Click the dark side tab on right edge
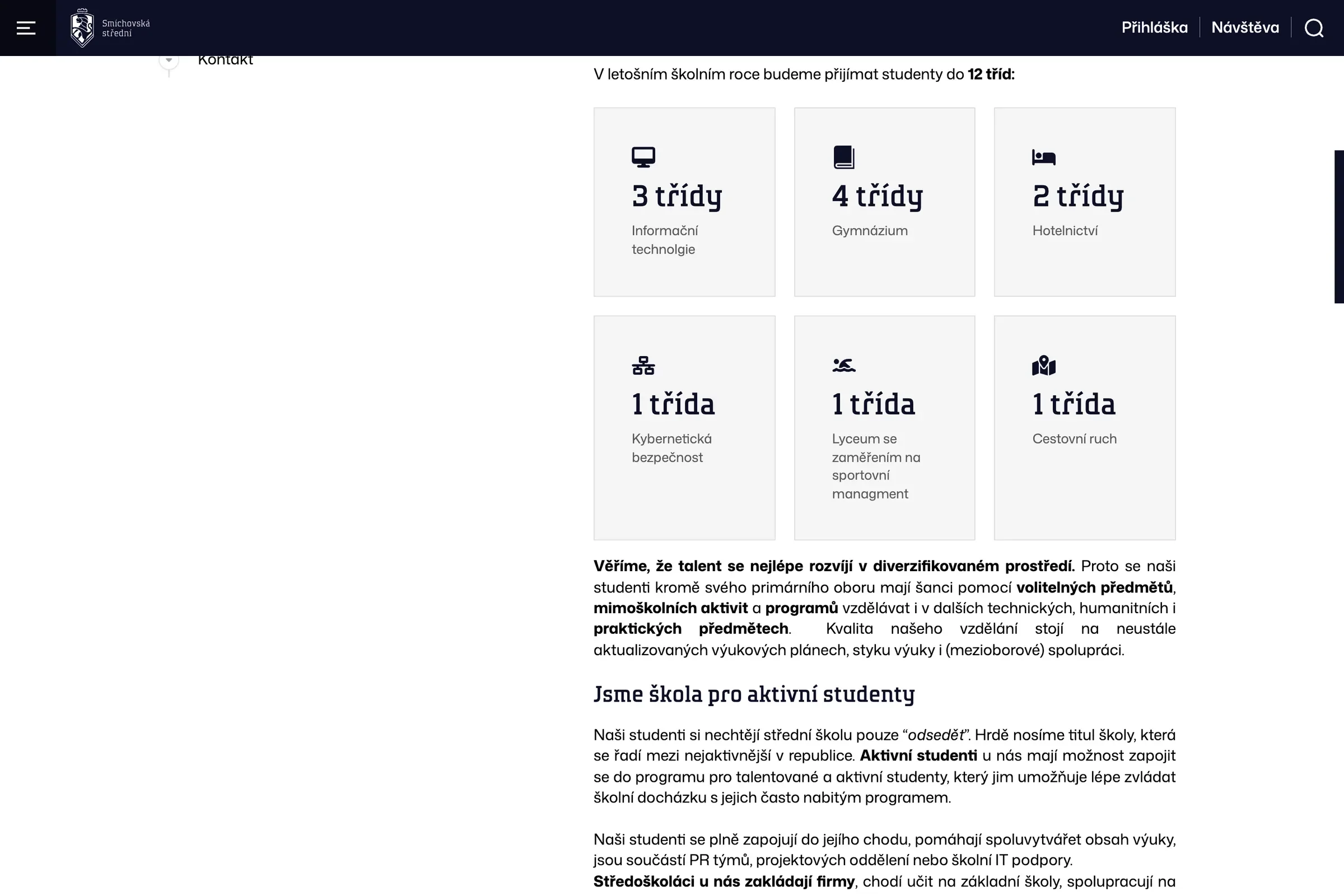 pos(1339,226)
